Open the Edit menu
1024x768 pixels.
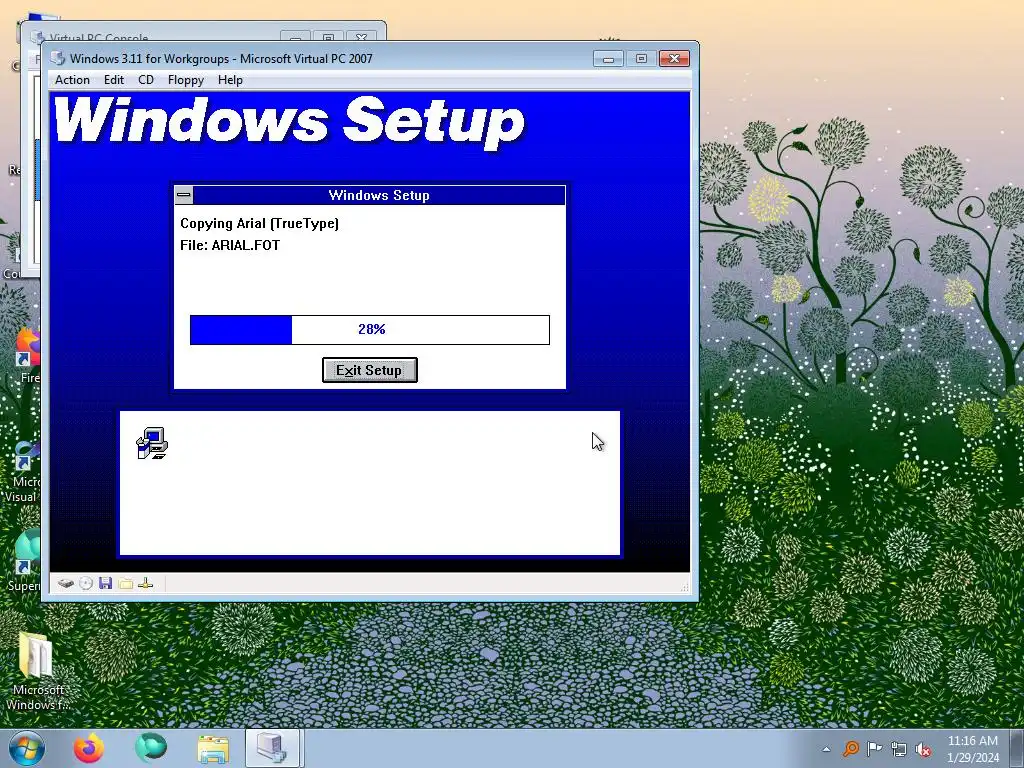click(114, 80)
